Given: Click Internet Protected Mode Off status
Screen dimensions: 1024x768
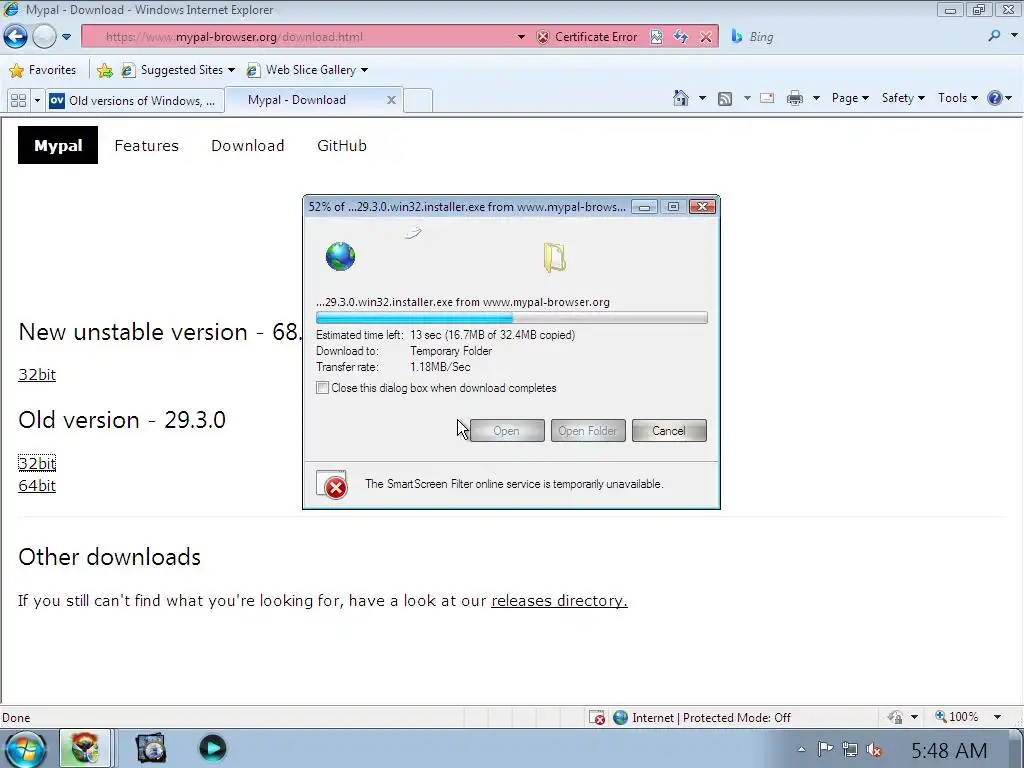Looking at the screenshot, I should coord(702,718).
